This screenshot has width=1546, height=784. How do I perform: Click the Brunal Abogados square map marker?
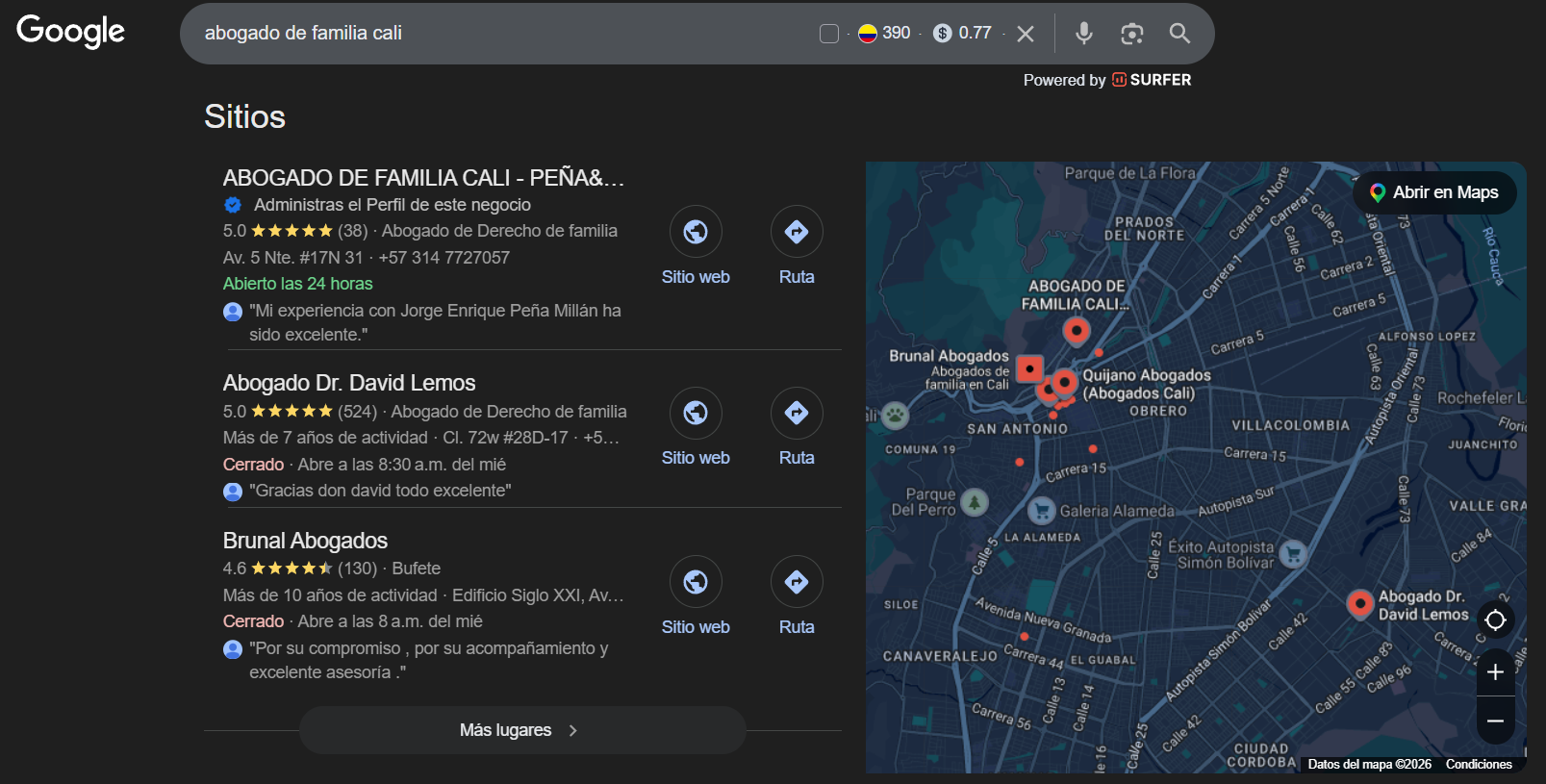(1029, 368)
